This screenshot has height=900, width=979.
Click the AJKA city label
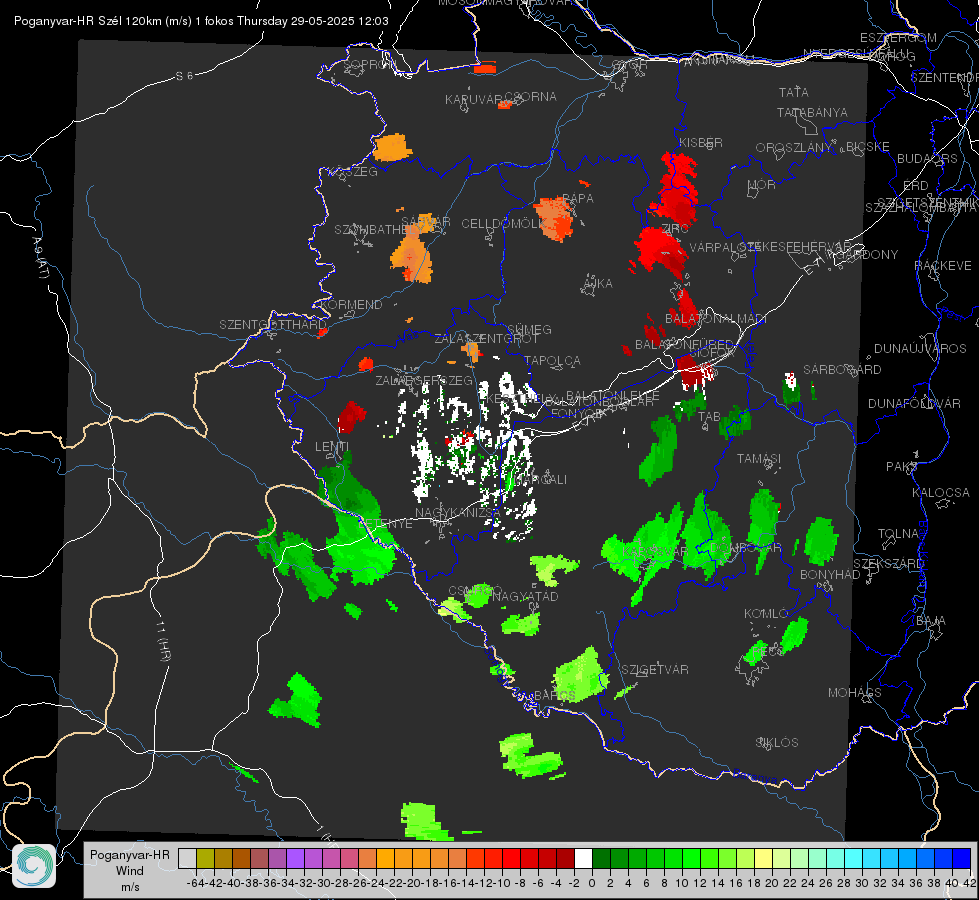(x=598, y=283)
